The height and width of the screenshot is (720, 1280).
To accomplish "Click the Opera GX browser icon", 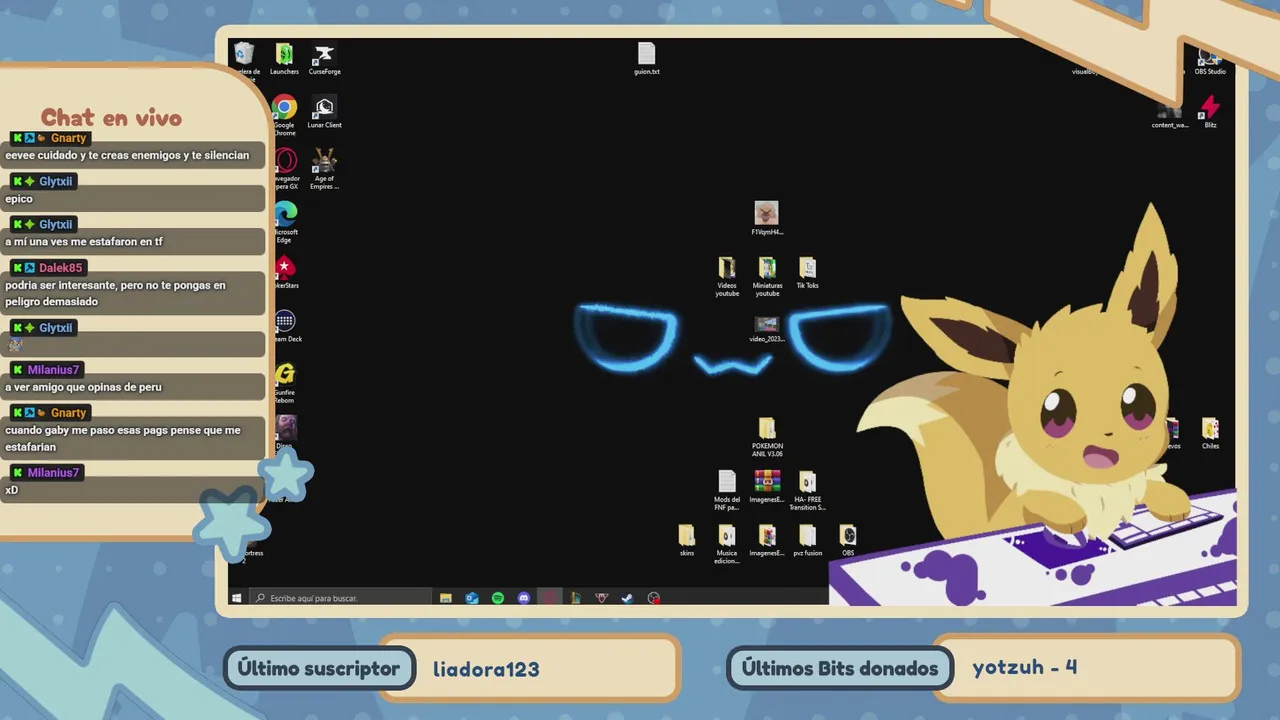I will (x=285, y=168).
